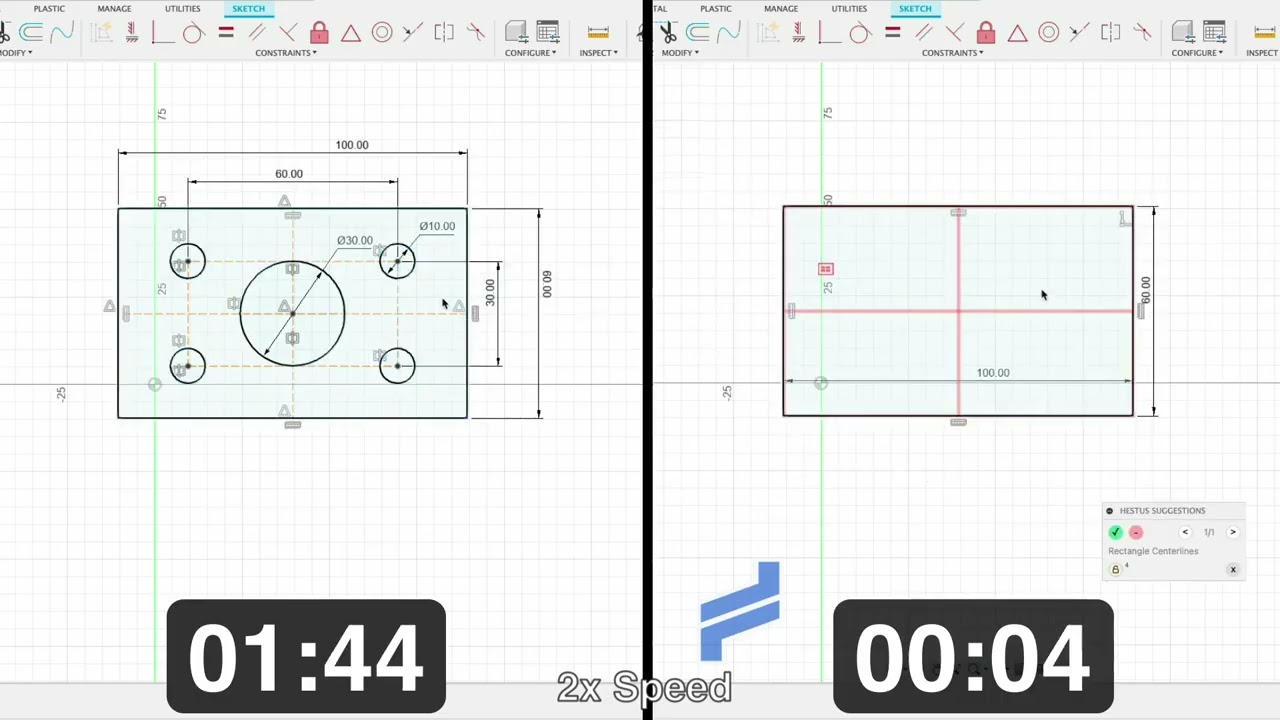The width and height of the screenshot is (1280, 720).
Task: Click the Measure ruler icon in left pane
Action: tap(598, 33)
